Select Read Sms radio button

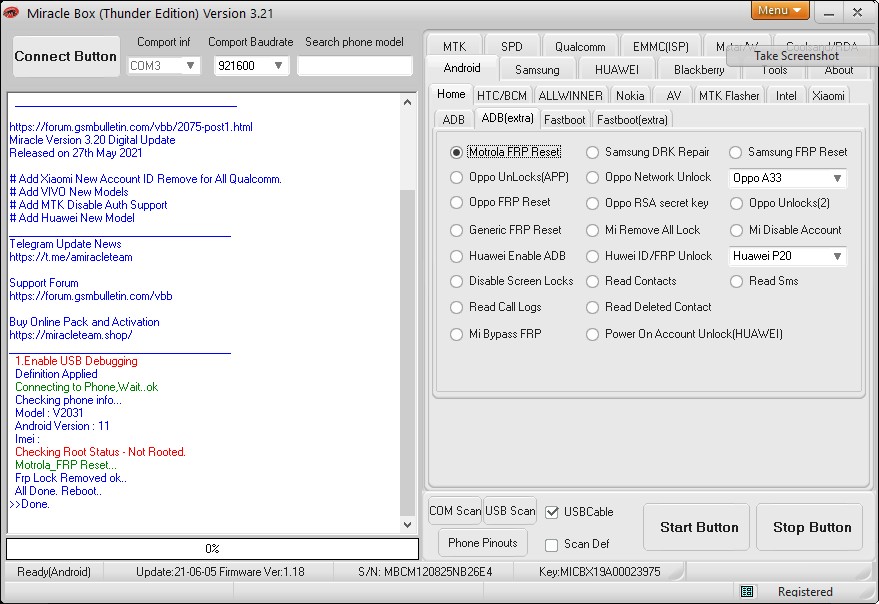pos(735,281)
